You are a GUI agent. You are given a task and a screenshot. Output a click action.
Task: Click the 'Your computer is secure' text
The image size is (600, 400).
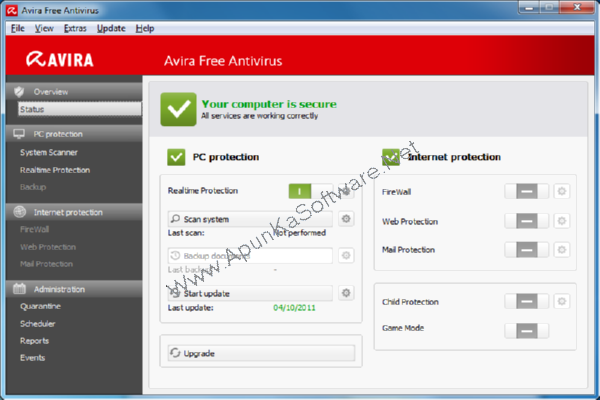tap(269, 104)
